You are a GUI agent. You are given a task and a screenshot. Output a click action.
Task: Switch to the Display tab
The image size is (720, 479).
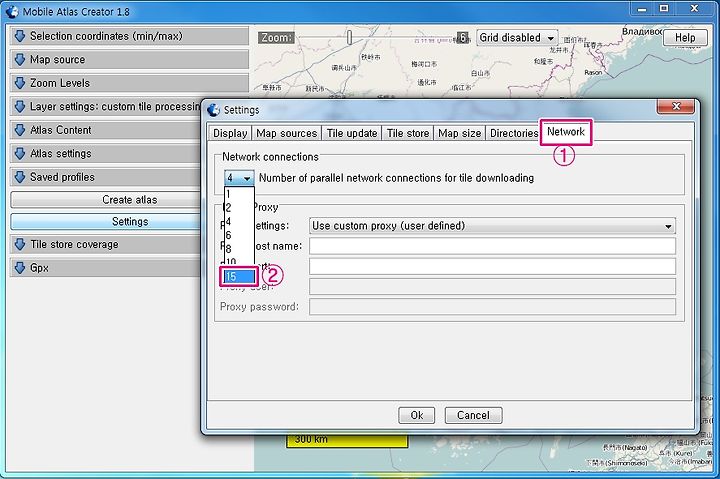(230, 133)
